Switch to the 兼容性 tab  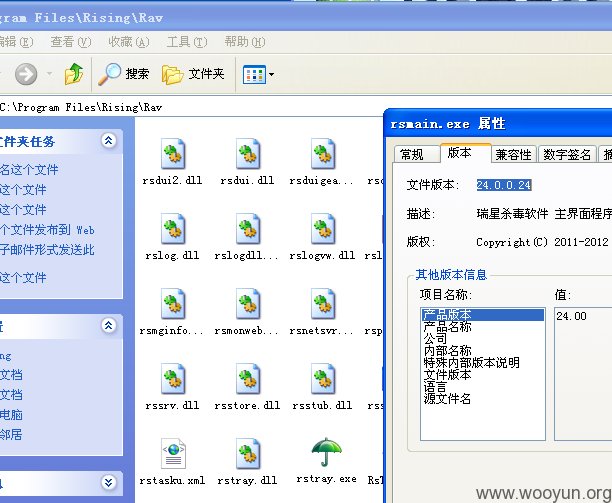(x=513, y=155)
